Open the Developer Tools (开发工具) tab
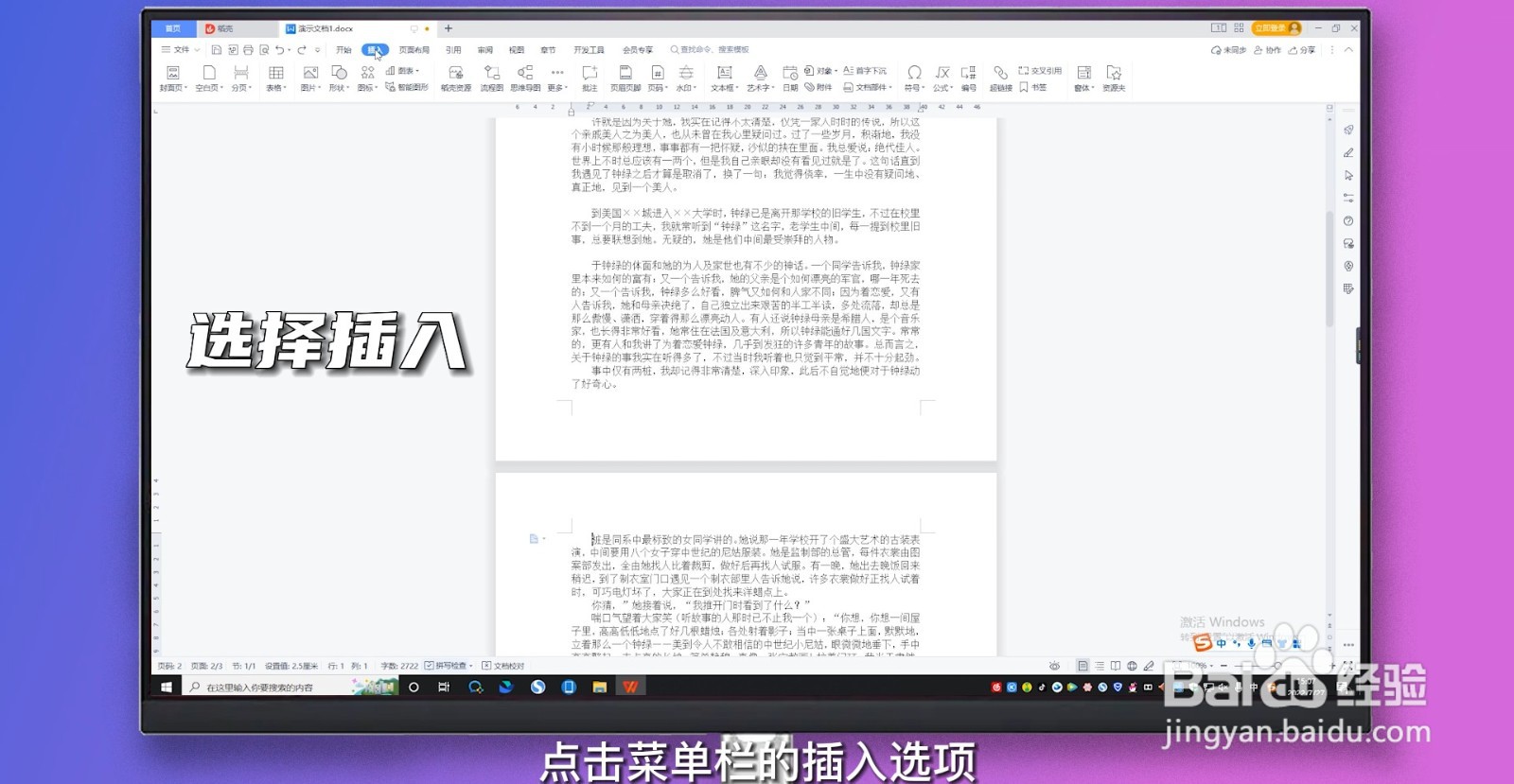Viewport: 1514px width, 784px height. (x=589, y=50)
